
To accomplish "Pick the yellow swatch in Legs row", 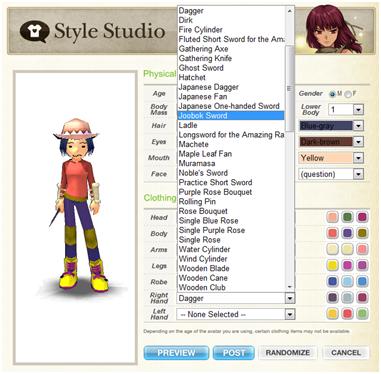I will (x=332, y=265).
